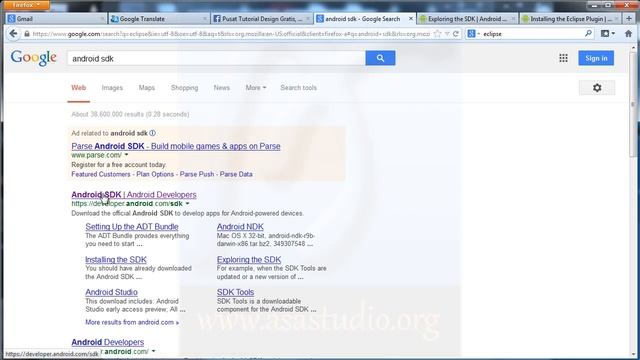Open the Android NDK link

click(240, 227)
